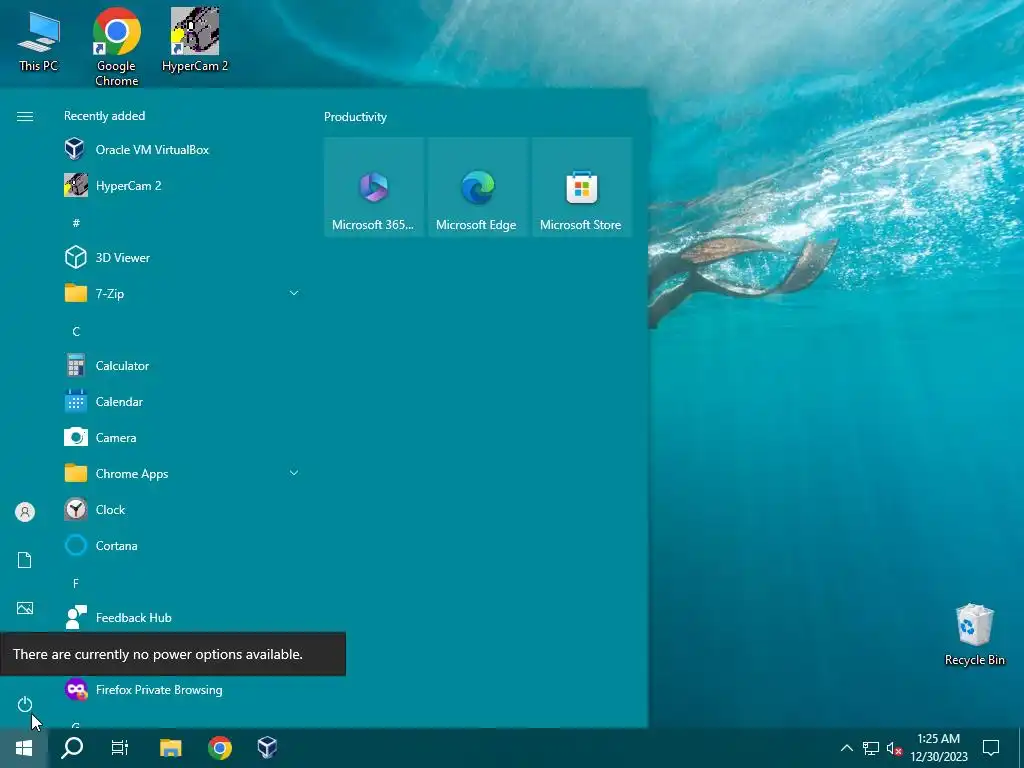Click the Productivity group title
Screen dimensions: 1024x768
(x=355, y=117)
